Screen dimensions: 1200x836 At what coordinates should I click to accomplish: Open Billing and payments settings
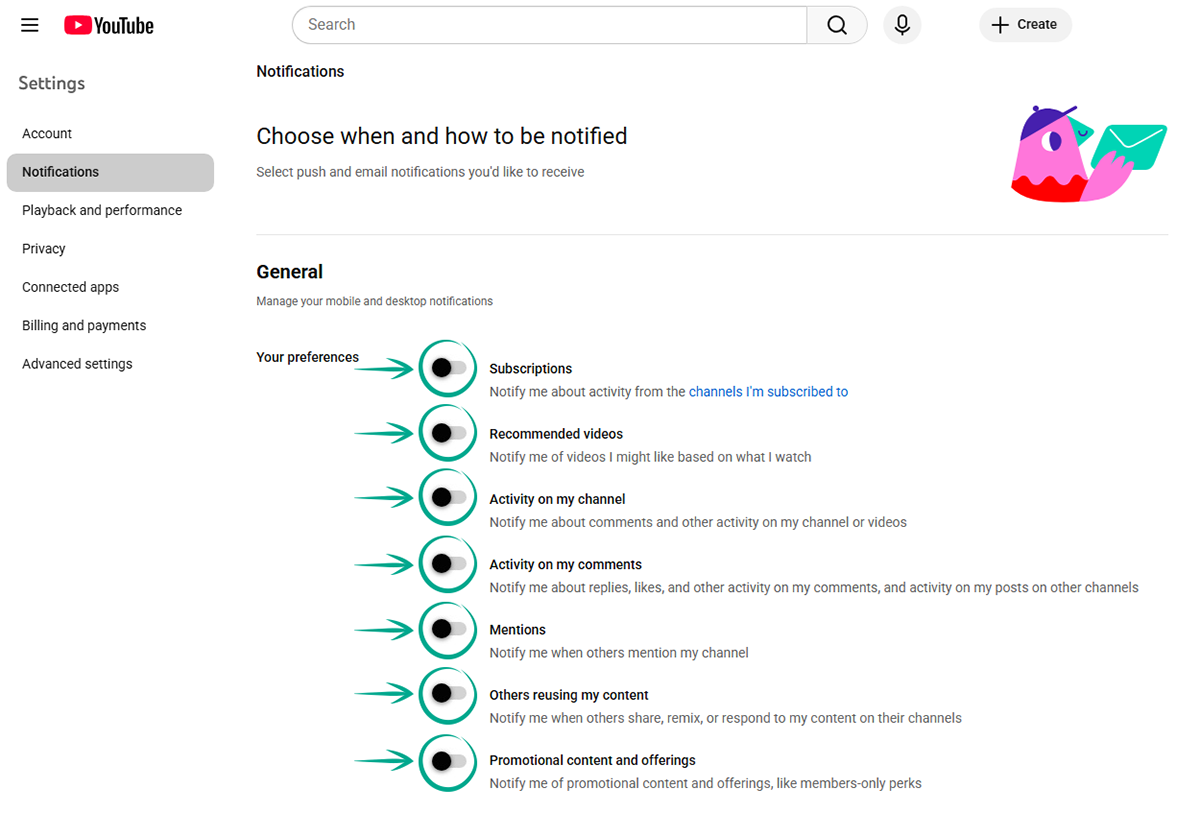pos(84,326)
